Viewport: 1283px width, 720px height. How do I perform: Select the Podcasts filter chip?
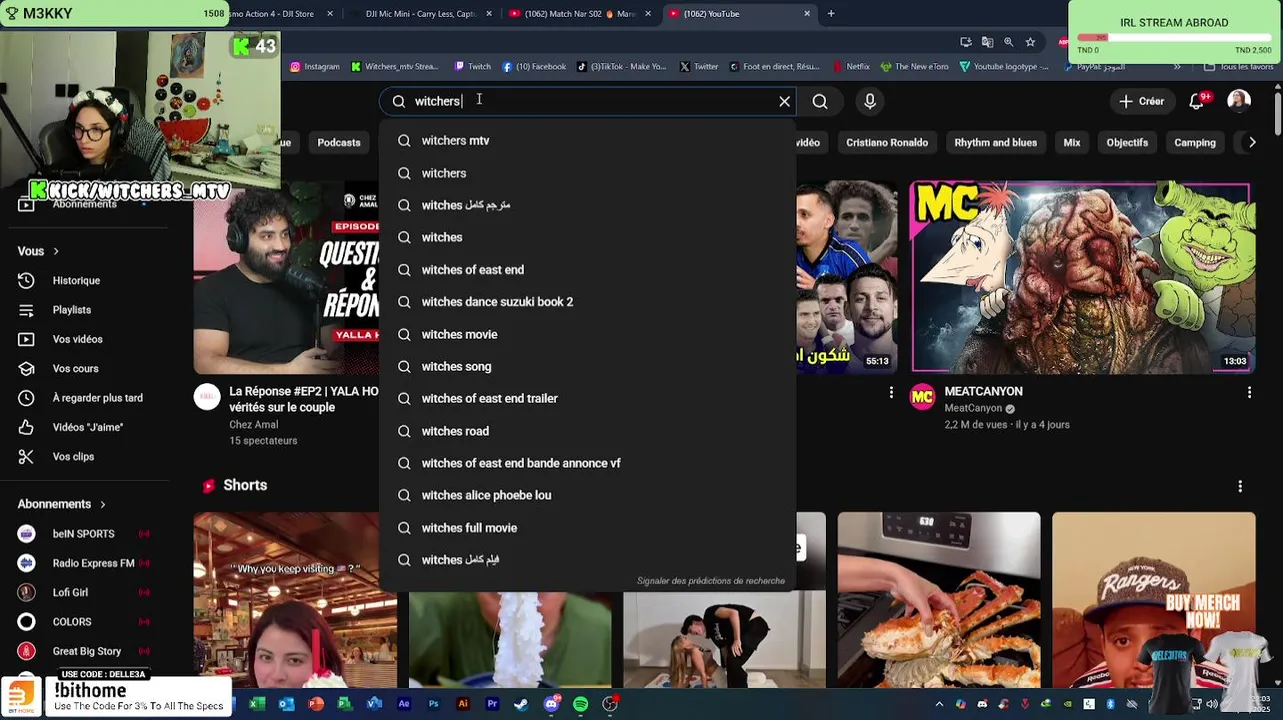click(x=339, y=143)
